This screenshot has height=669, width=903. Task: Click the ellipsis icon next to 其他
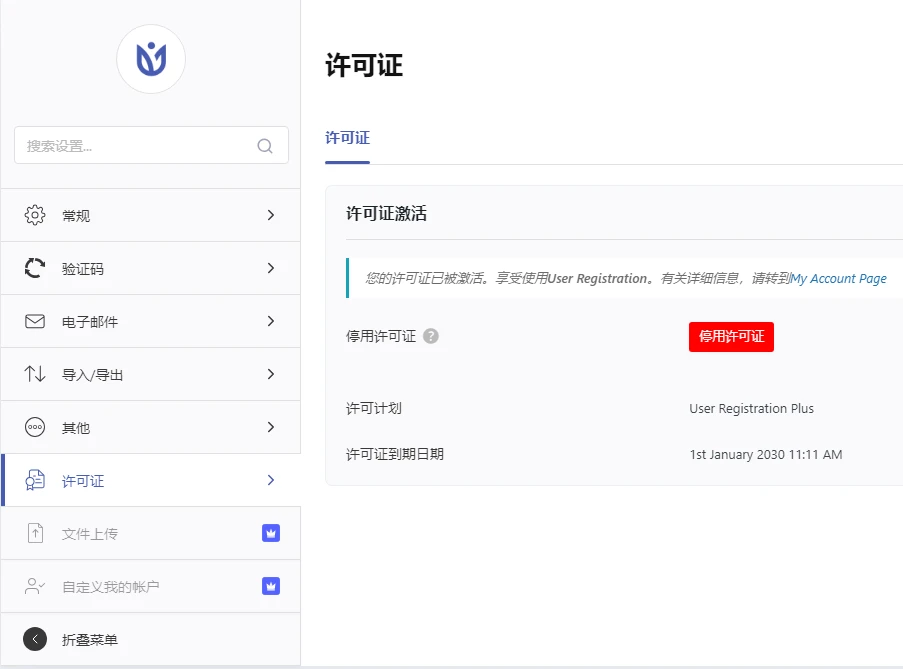[34, 426]
